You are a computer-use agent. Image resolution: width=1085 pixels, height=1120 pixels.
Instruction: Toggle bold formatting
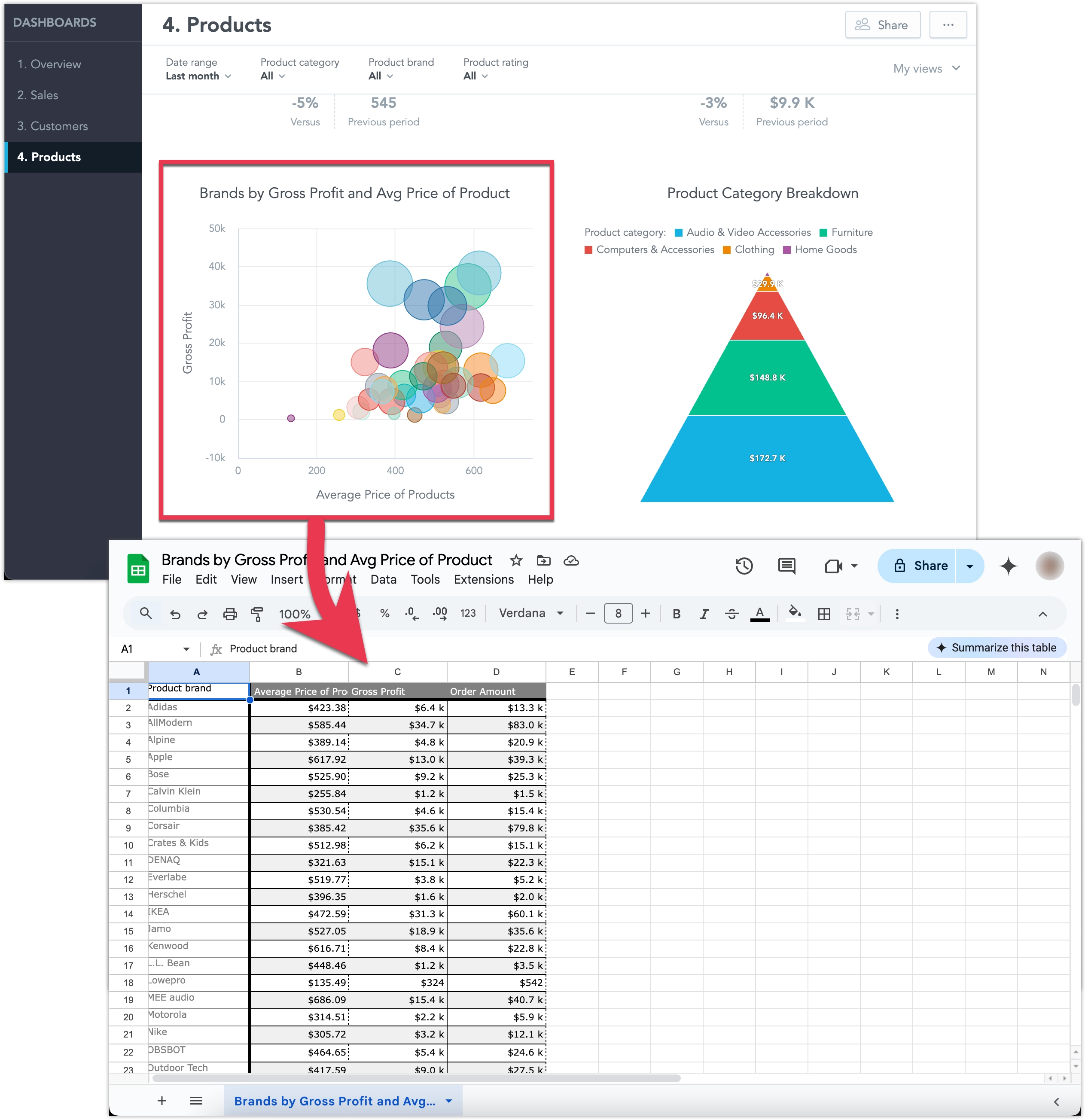pyautogui.click(x=676, y=613)
